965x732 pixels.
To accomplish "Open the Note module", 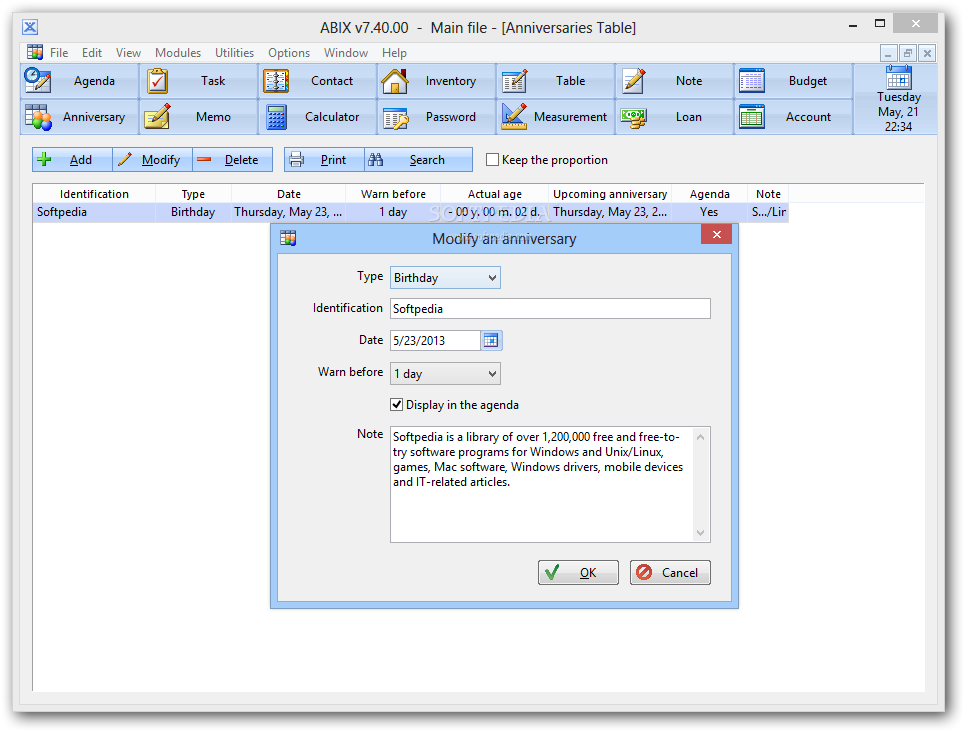I will [673, 81].
